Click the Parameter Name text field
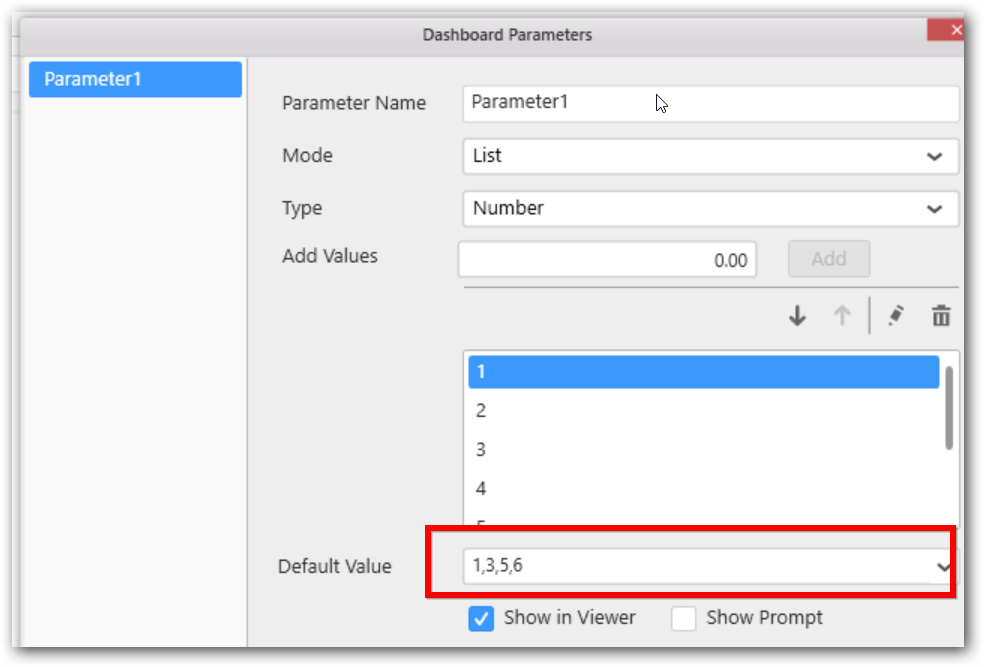Viewport: 984px width, 667px height. (710, 103)
